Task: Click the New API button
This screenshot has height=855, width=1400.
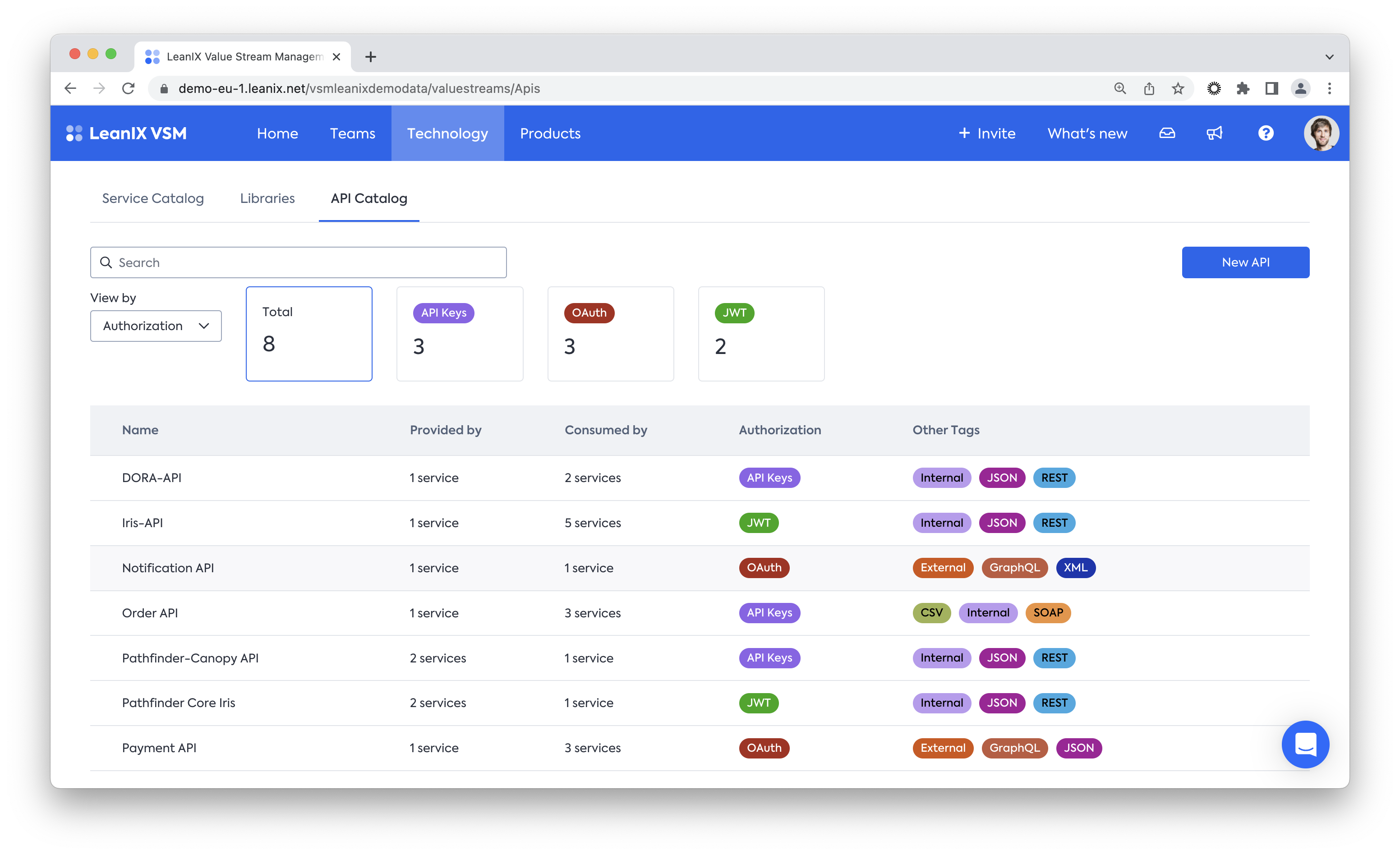Action: (x=1245, y=262)
